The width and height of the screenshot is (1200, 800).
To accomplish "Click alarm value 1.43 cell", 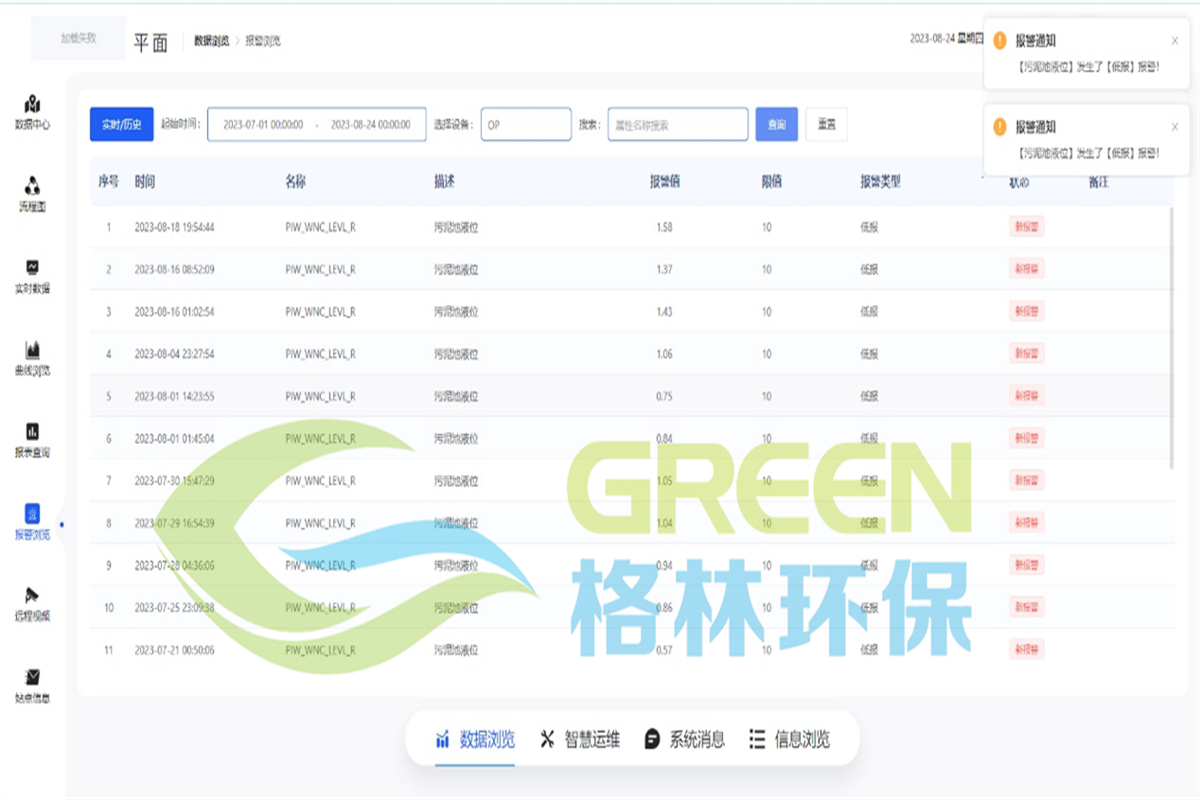I will (665, 312).
